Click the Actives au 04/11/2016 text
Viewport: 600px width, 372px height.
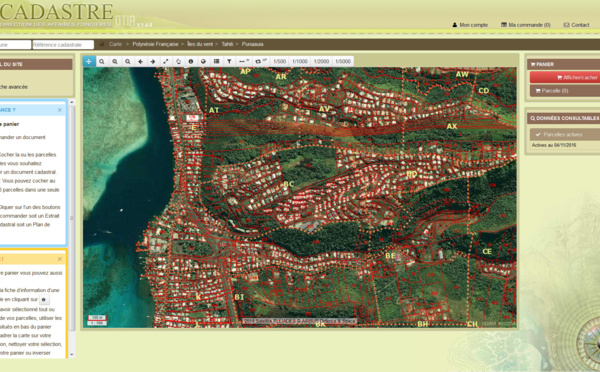[x=554, y=145]
